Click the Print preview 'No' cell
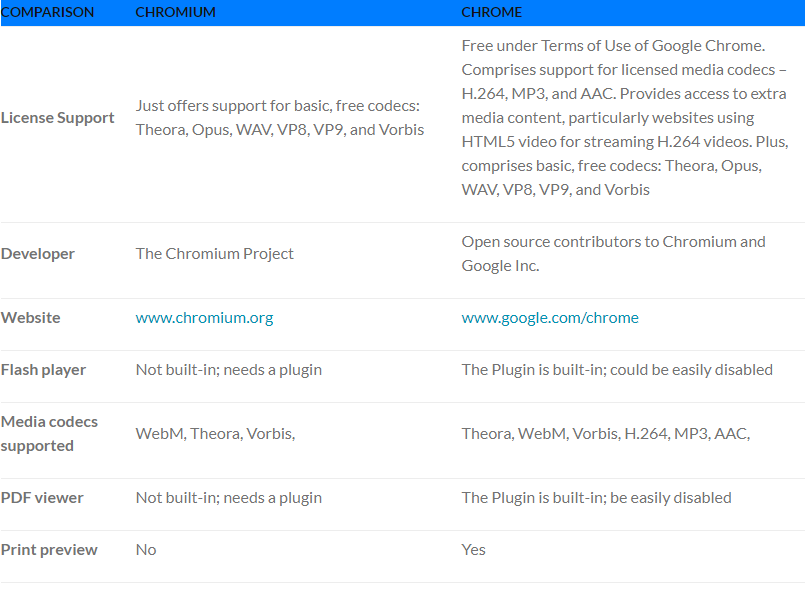805x590 pixels. point(146,550)
